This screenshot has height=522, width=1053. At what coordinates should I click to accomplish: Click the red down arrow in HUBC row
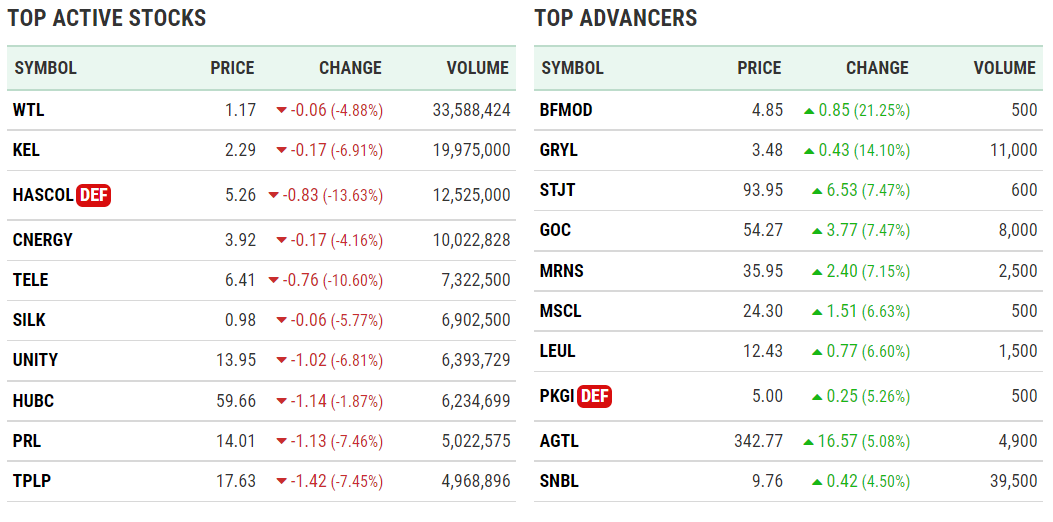pos(281,401)
